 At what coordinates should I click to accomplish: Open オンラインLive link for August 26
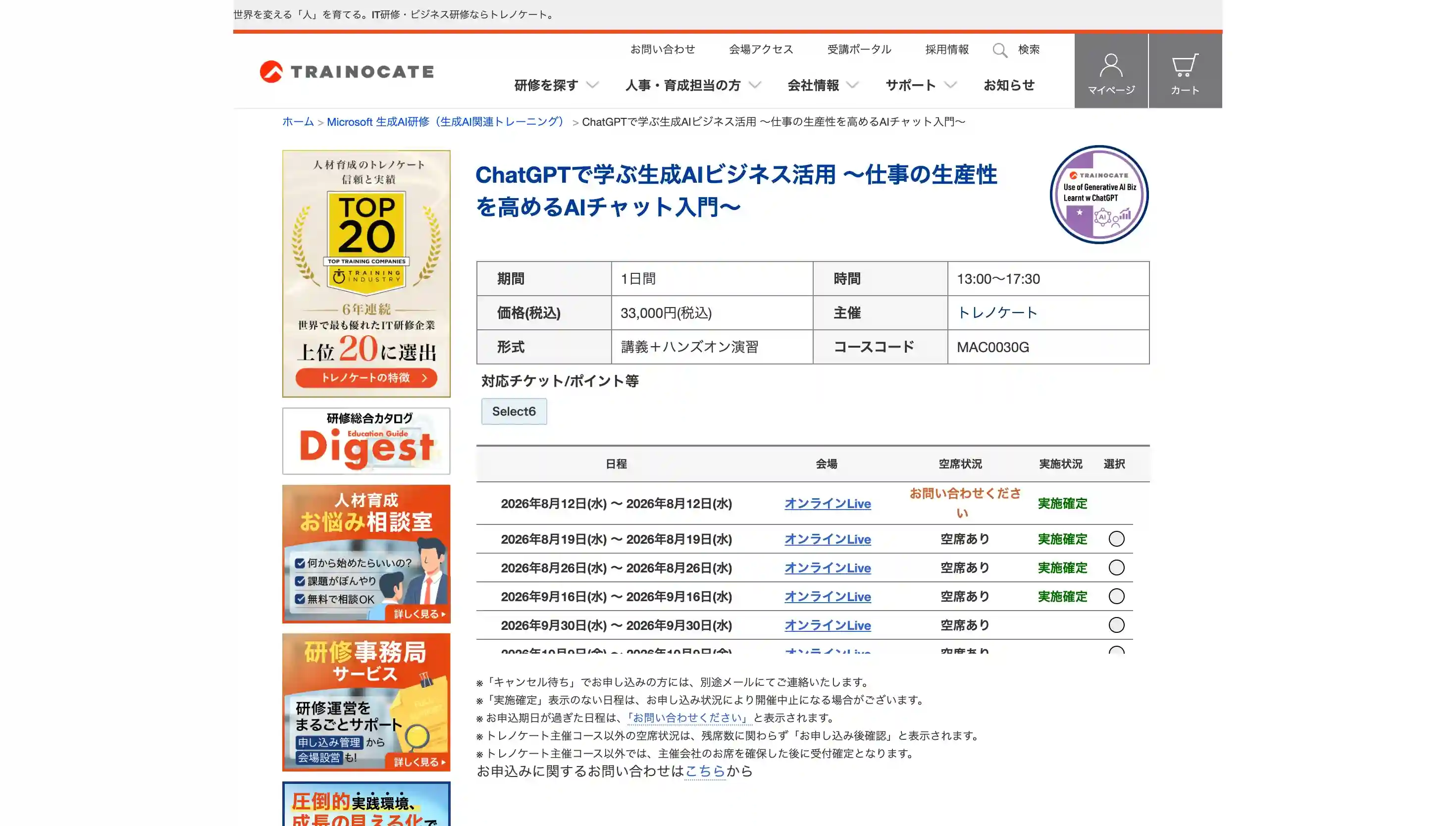[827, 568]
